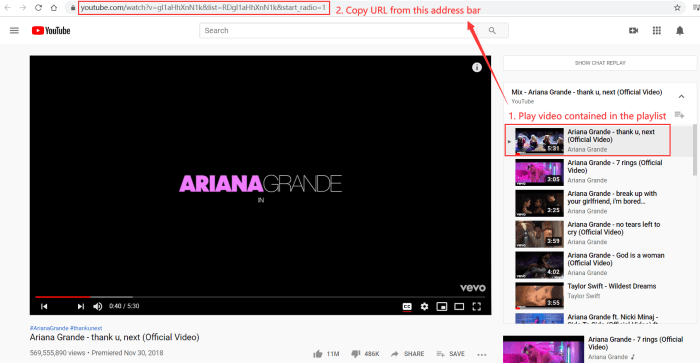The width and height of the screenshot is (700, 363).
Task: Open more actions three-dot menu
Action: 481,355
